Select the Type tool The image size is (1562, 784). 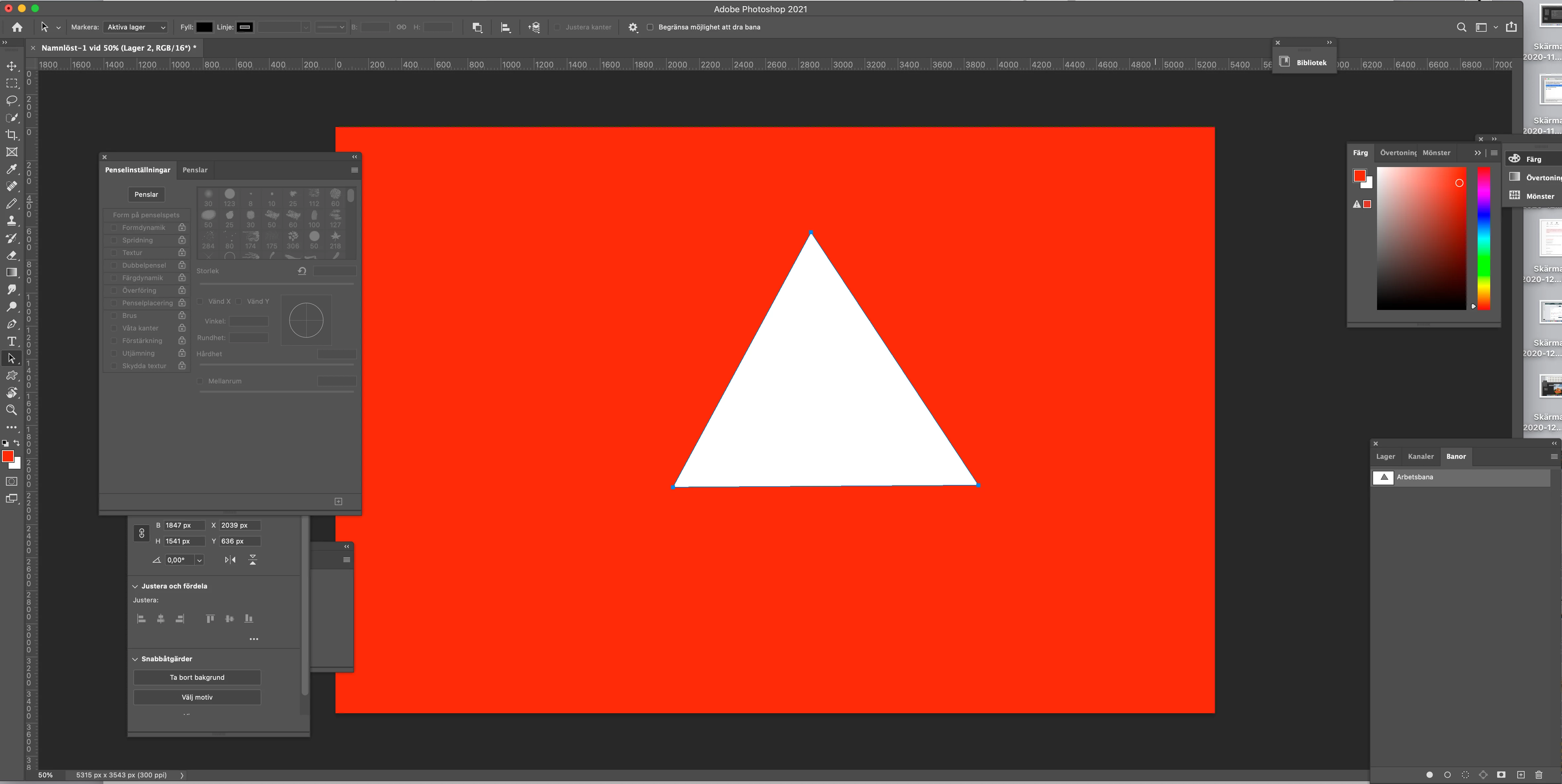click(x=12, y=341)
